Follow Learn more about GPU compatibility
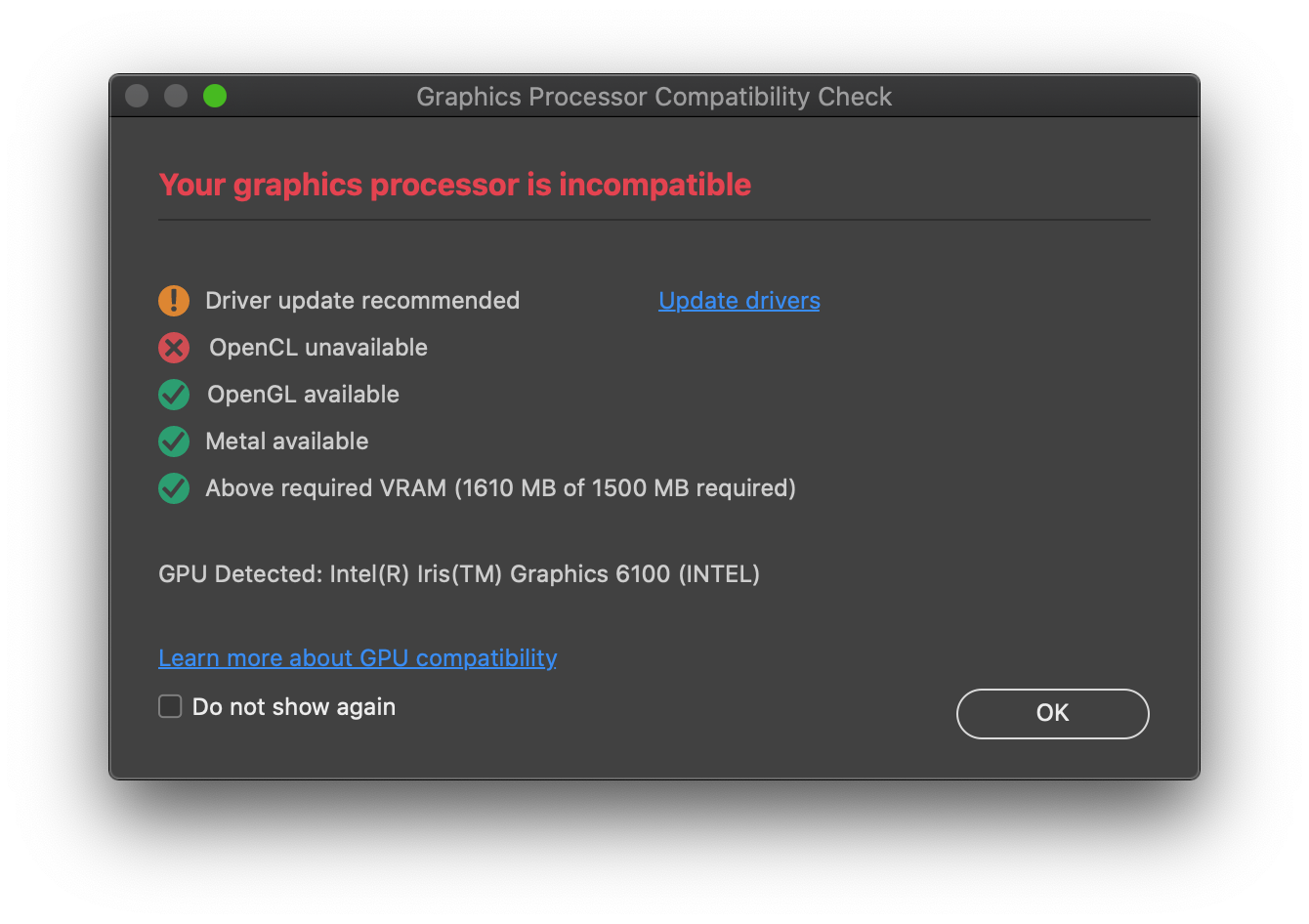 pos(358,657)
